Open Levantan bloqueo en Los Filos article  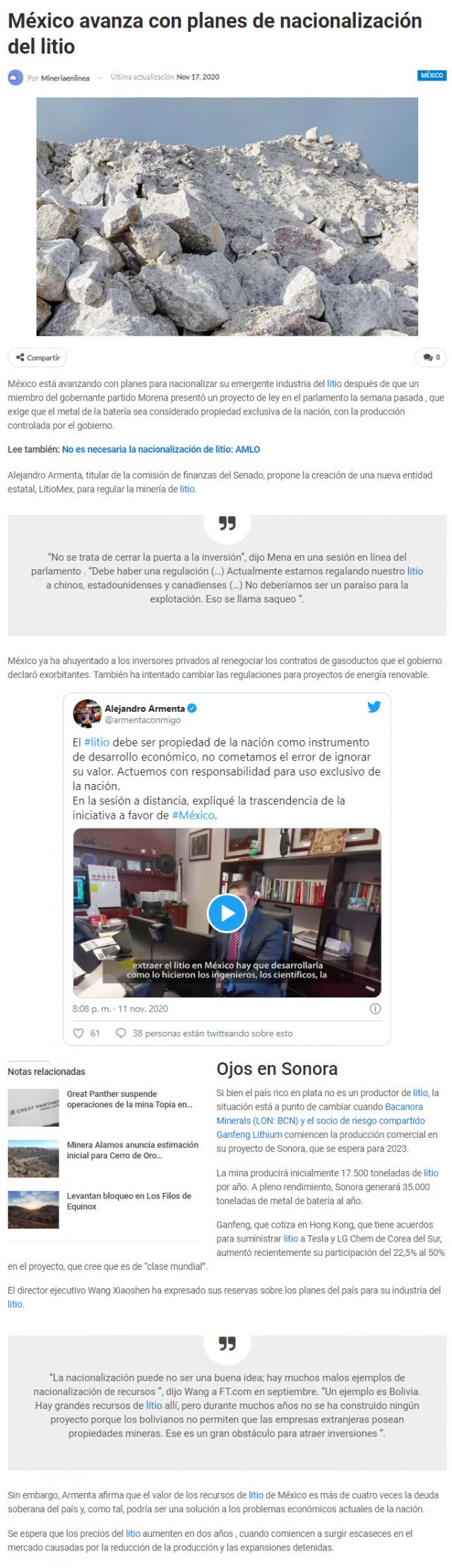pos(129,1201)
